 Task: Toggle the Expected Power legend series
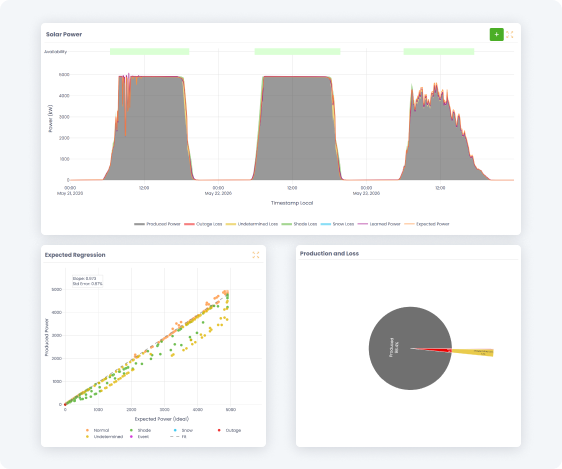click(427, 224)
